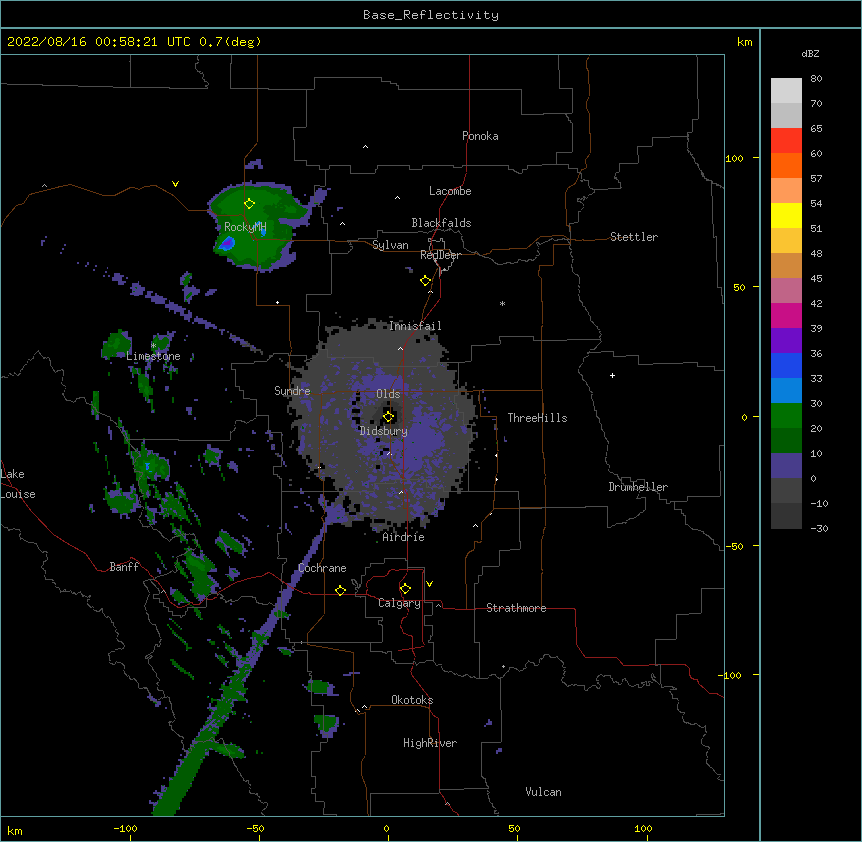Click the Blackfalds city label
The height and width of the screenshot is (842, 862).
441,223
